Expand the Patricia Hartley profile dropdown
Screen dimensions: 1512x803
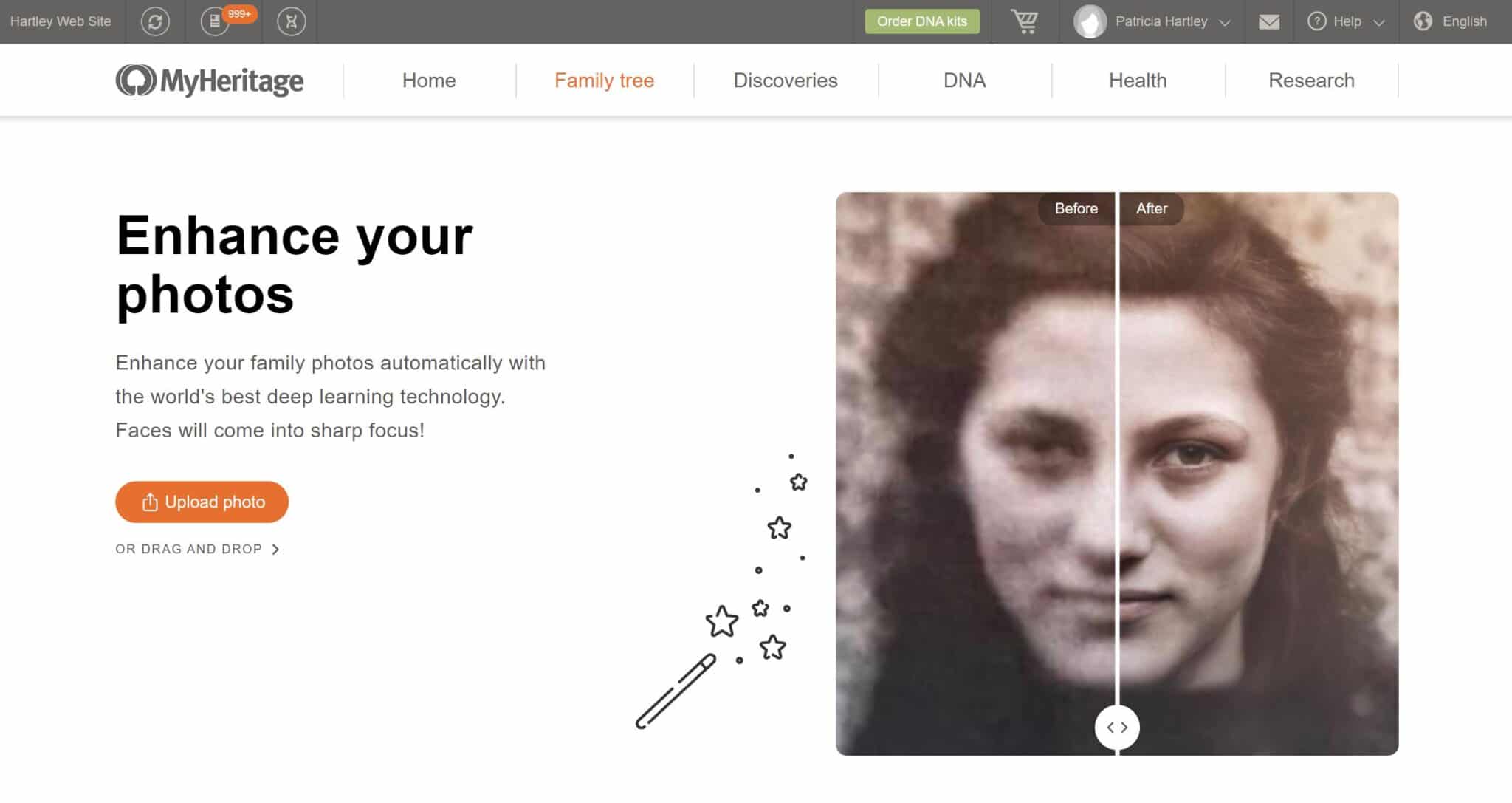[x=1156, y=21]
